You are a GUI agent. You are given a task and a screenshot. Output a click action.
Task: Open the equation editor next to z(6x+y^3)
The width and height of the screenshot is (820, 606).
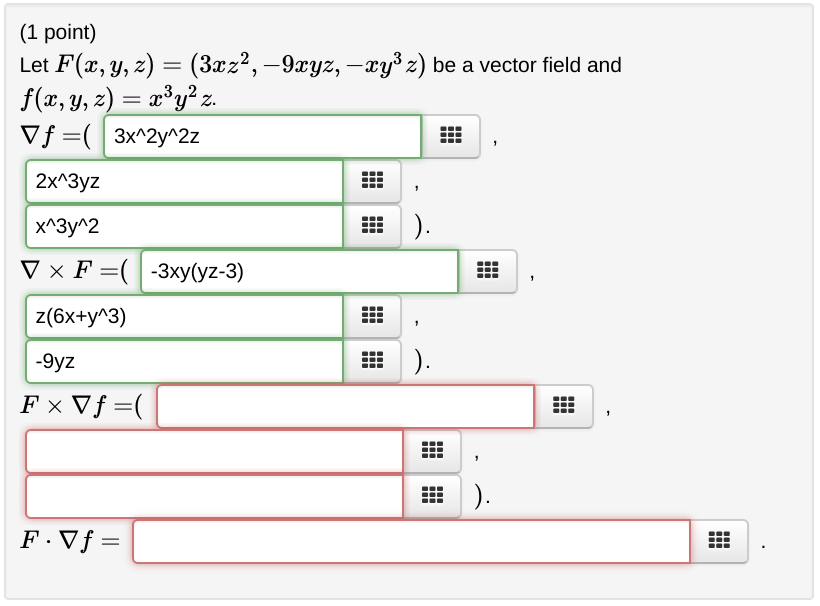pyautogui.click(x=371, y=316)
